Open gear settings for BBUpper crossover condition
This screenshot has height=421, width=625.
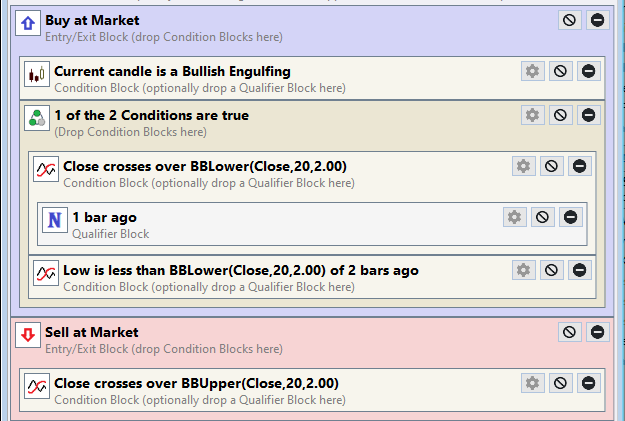coord(533,384)
